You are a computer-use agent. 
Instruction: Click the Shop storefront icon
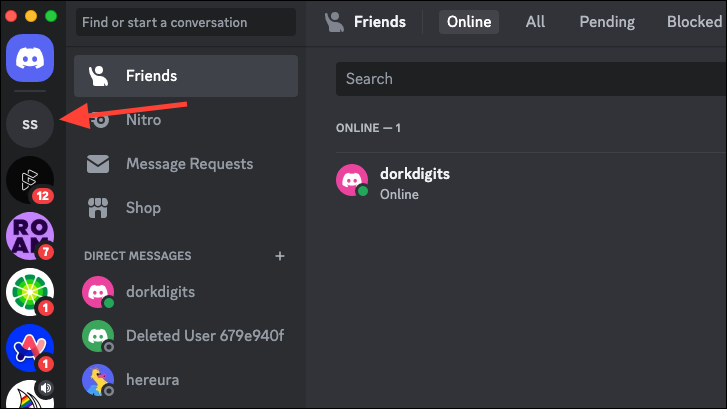98,208
